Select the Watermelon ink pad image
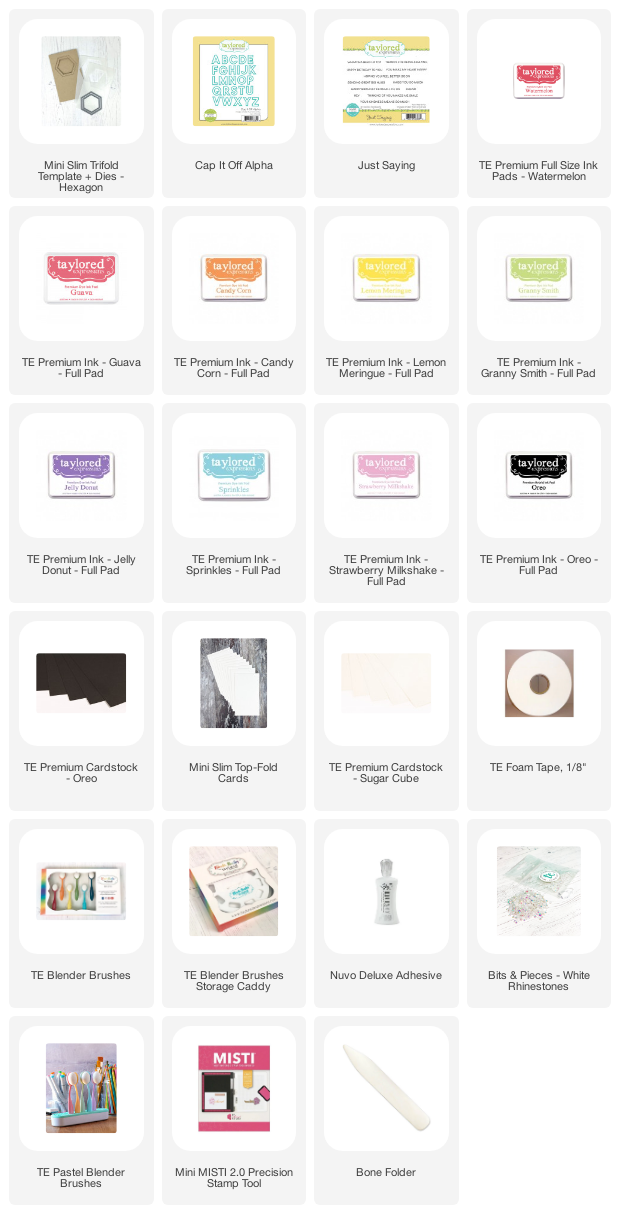The image size is (620, 1225). 539,81
